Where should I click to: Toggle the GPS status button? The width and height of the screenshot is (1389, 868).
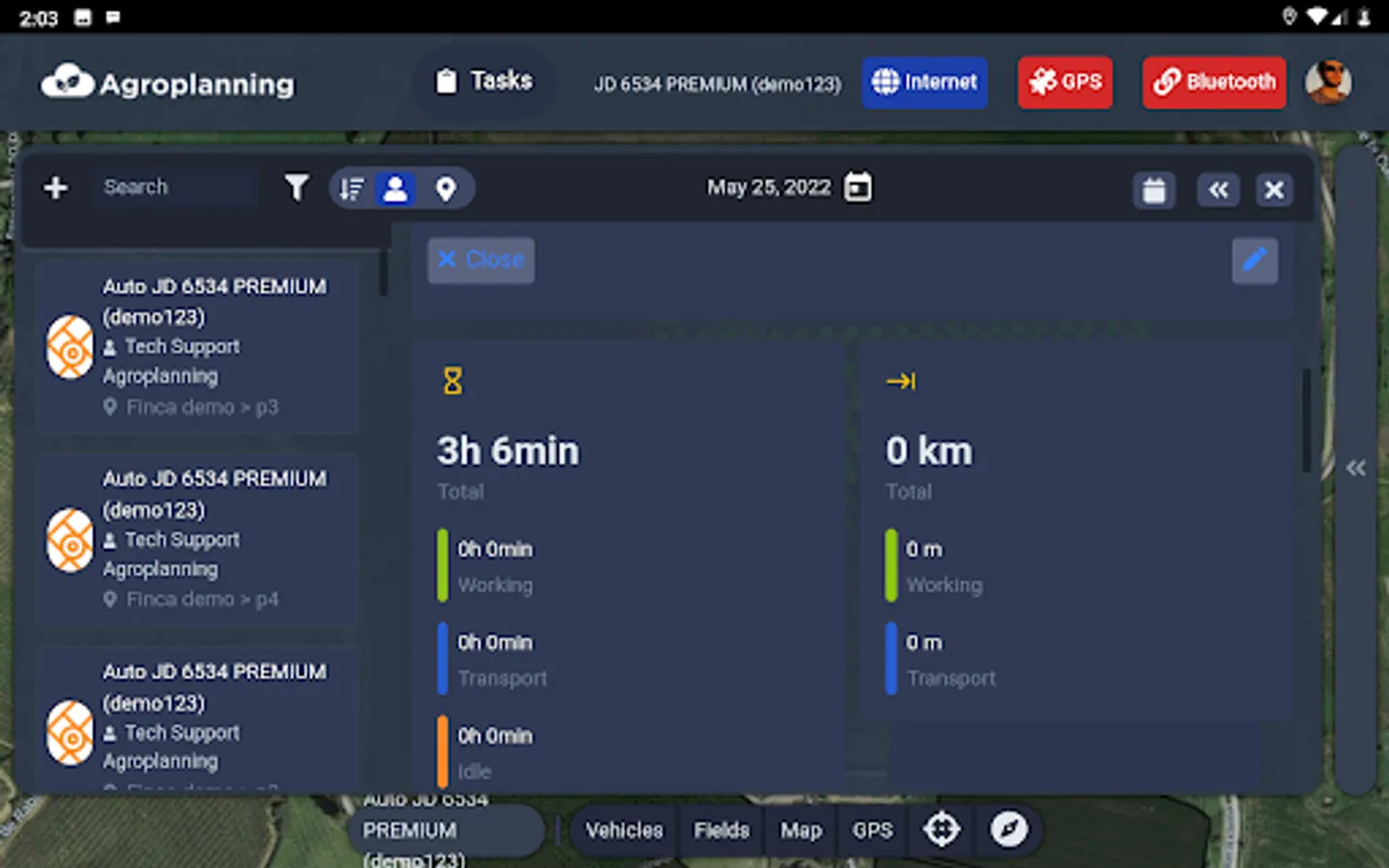point(1065,82)
